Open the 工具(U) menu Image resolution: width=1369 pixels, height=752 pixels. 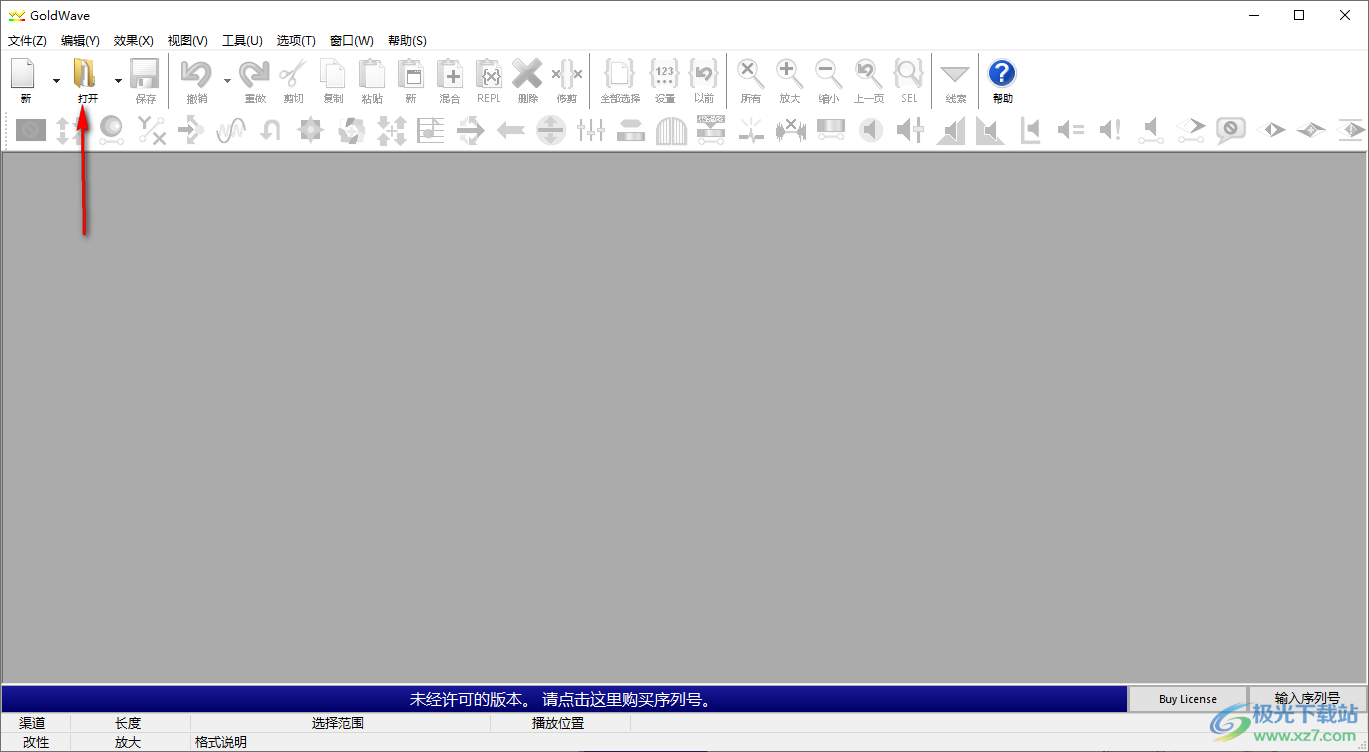pyautogui.click(x=242, y=40)
